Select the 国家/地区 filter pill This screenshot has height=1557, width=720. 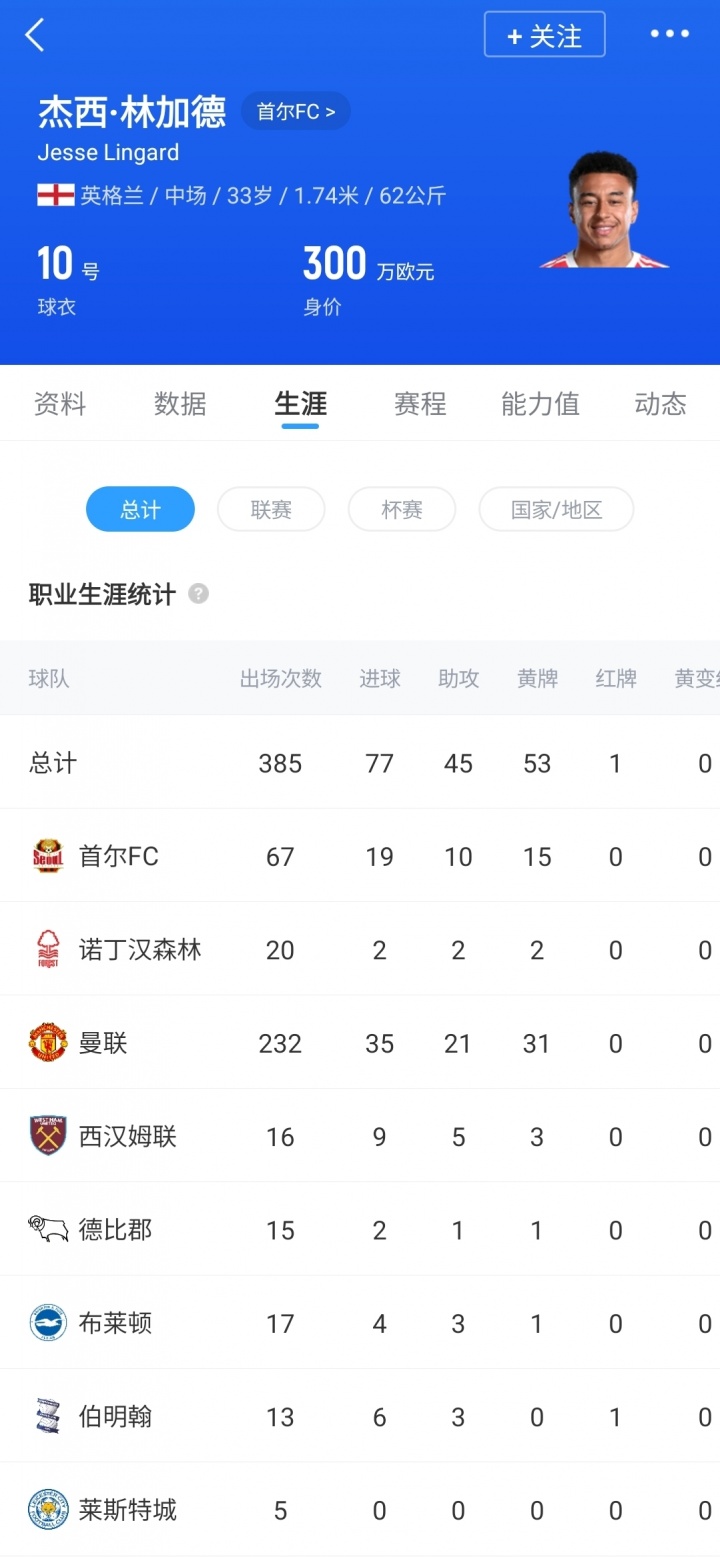[556, 510]
